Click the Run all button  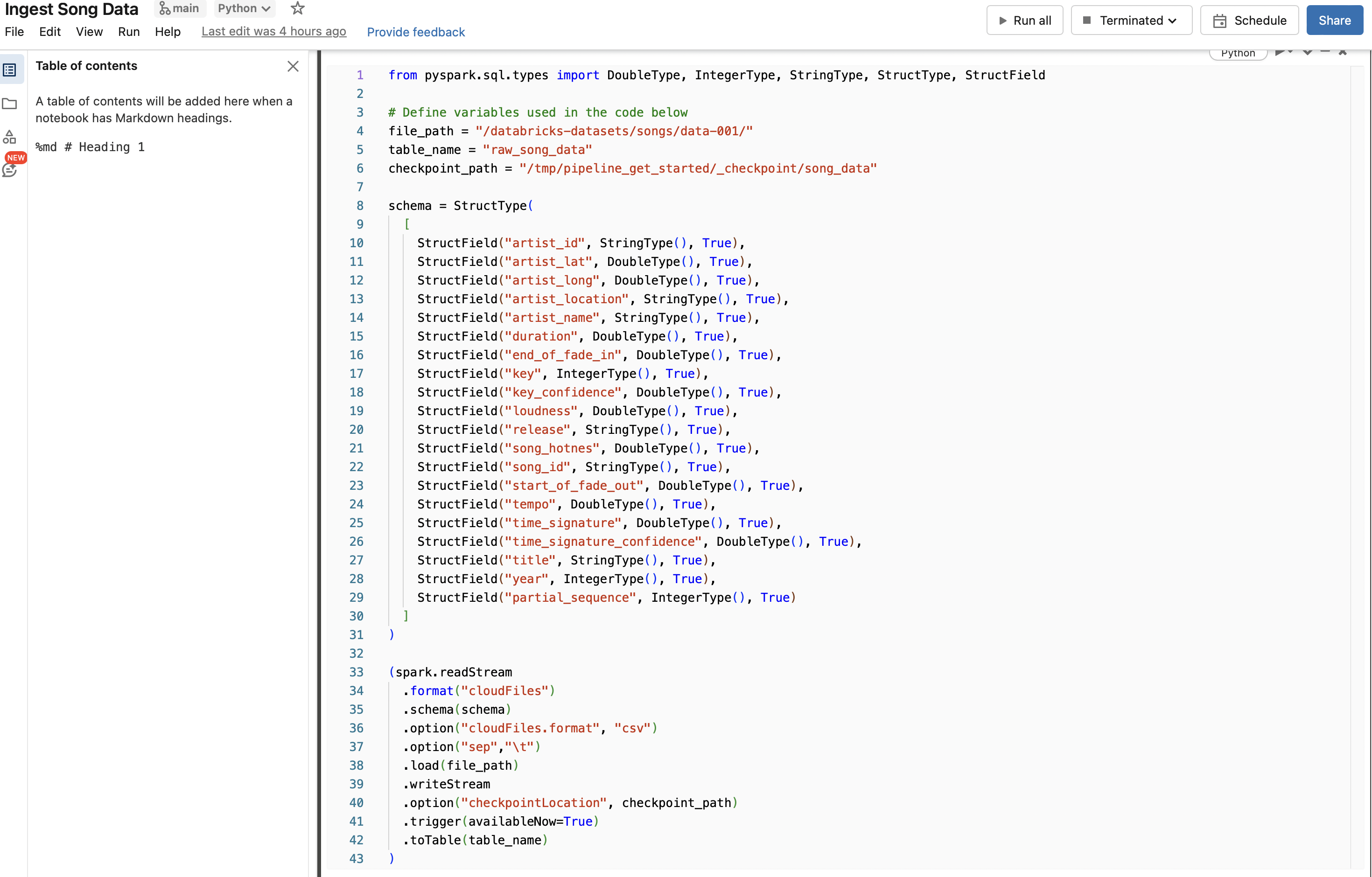1024,20
